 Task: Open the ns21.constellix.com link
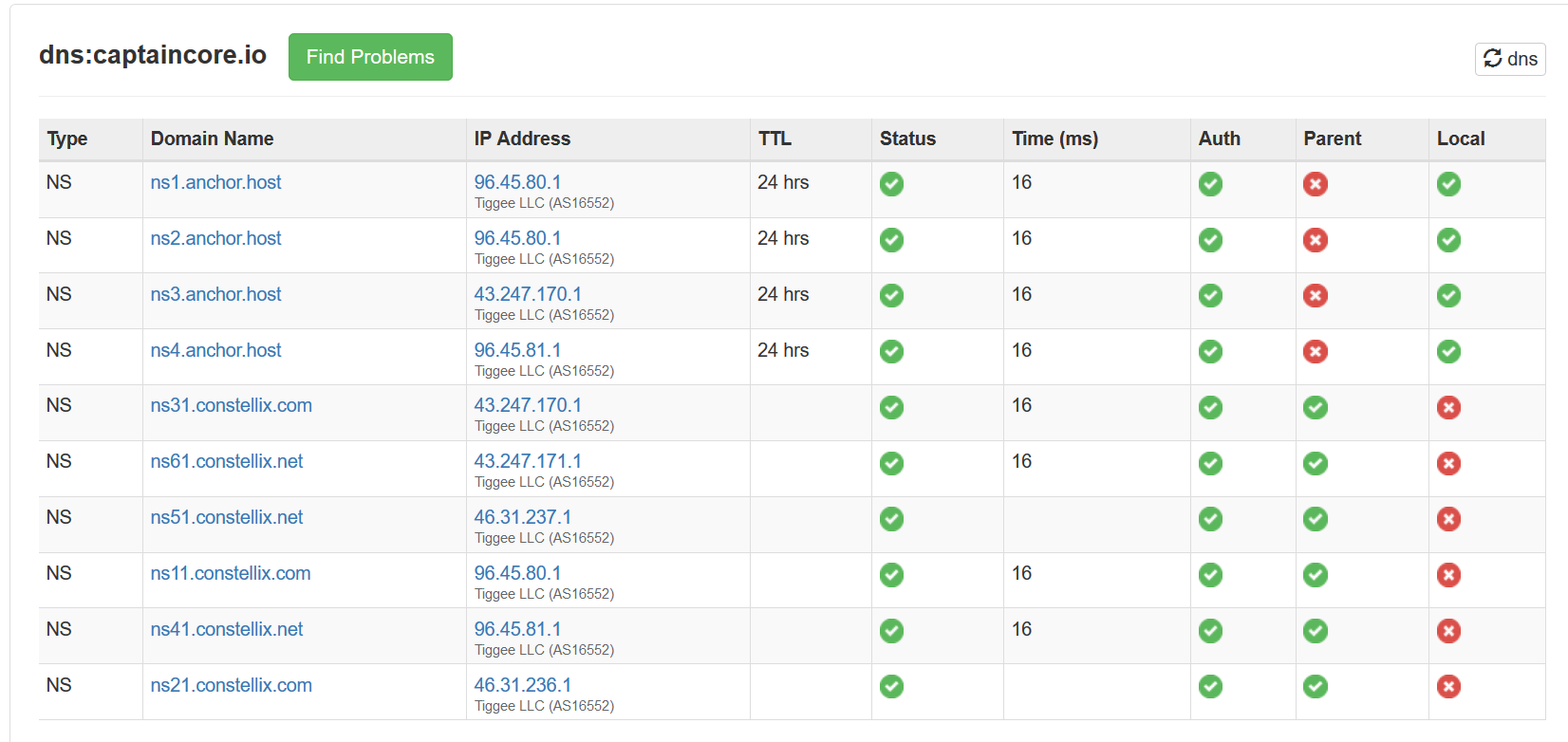click(231, 685)
